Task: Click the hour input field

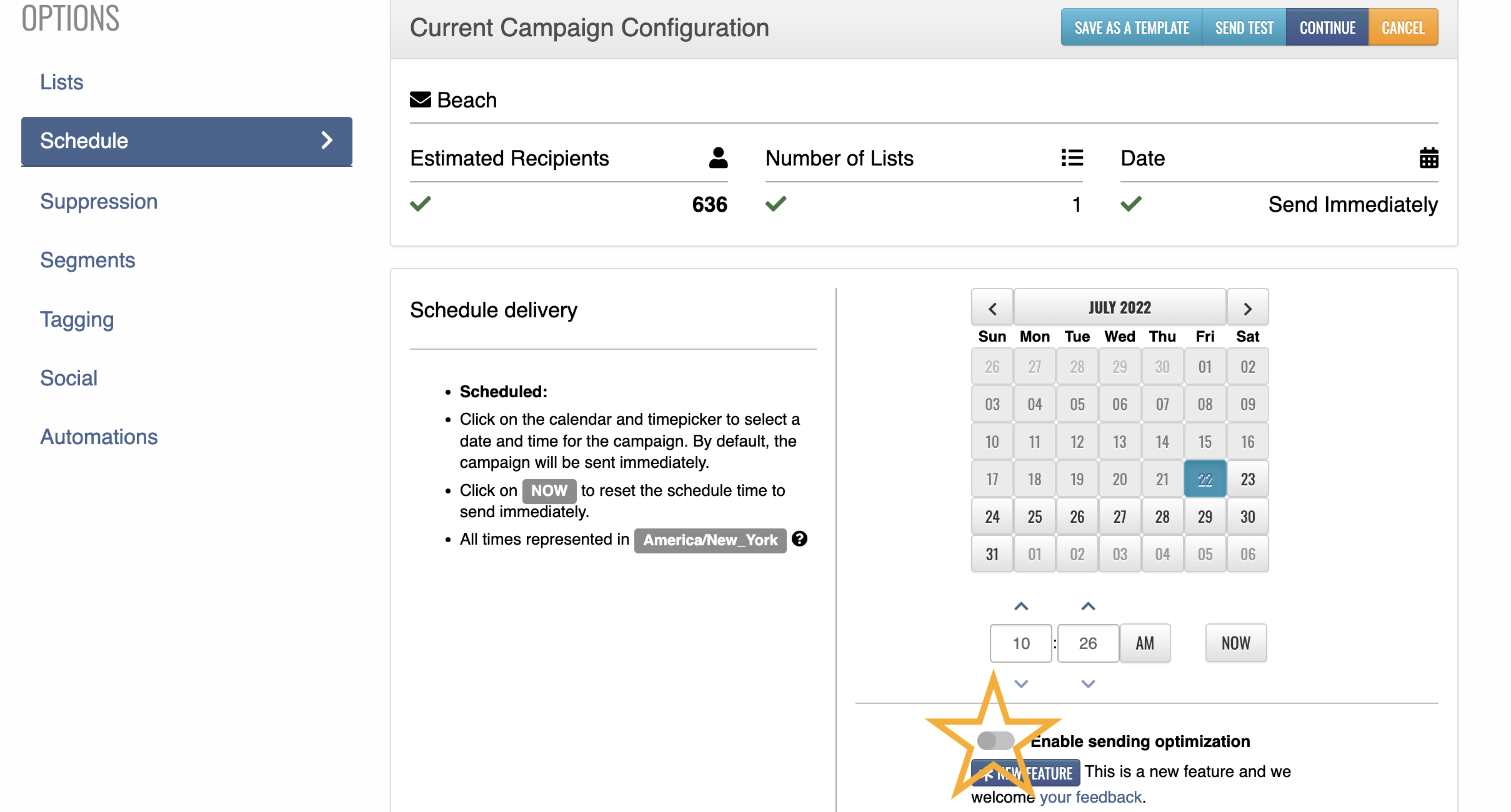Action: tap(1021, 643)
